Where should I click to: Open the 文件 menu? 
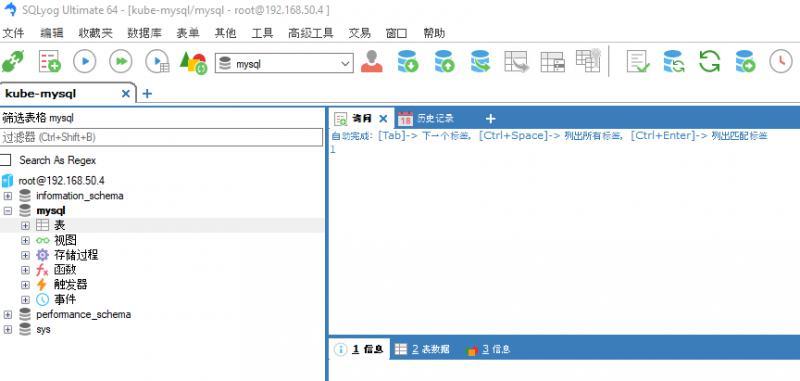(x=14, y=33)
